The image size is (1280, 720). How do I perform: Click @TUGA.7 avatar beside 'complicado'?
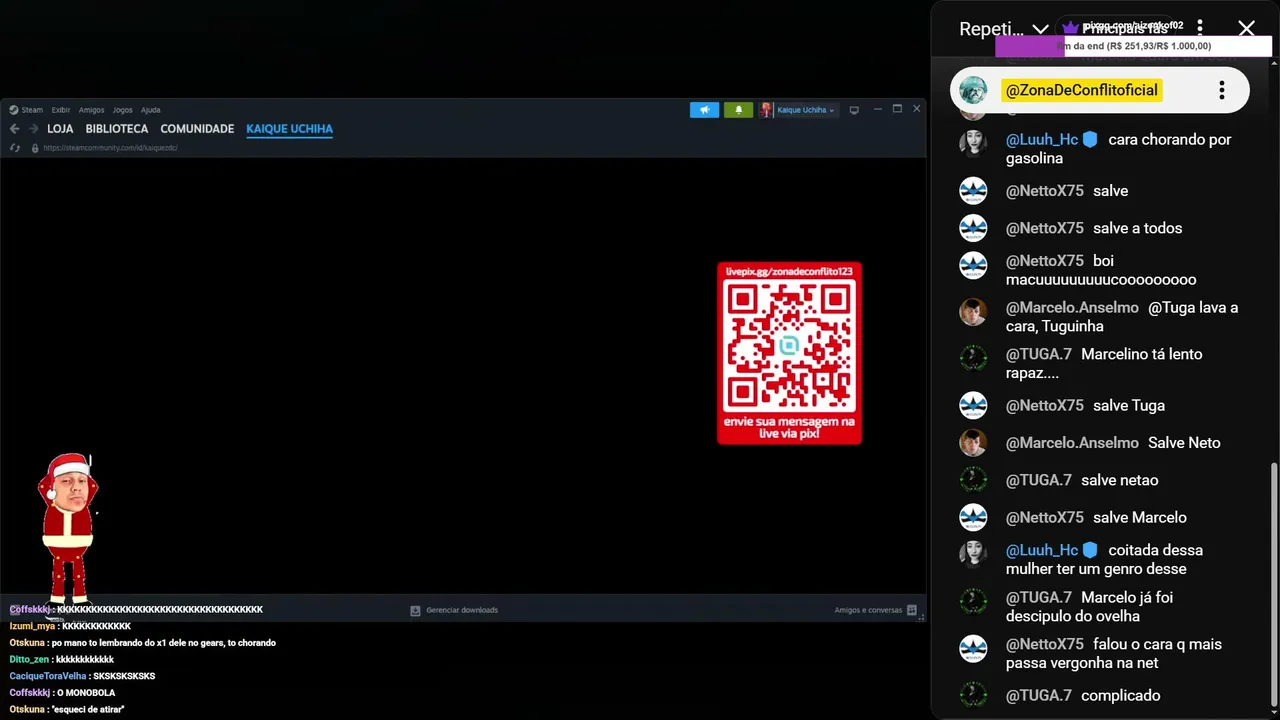973,695
